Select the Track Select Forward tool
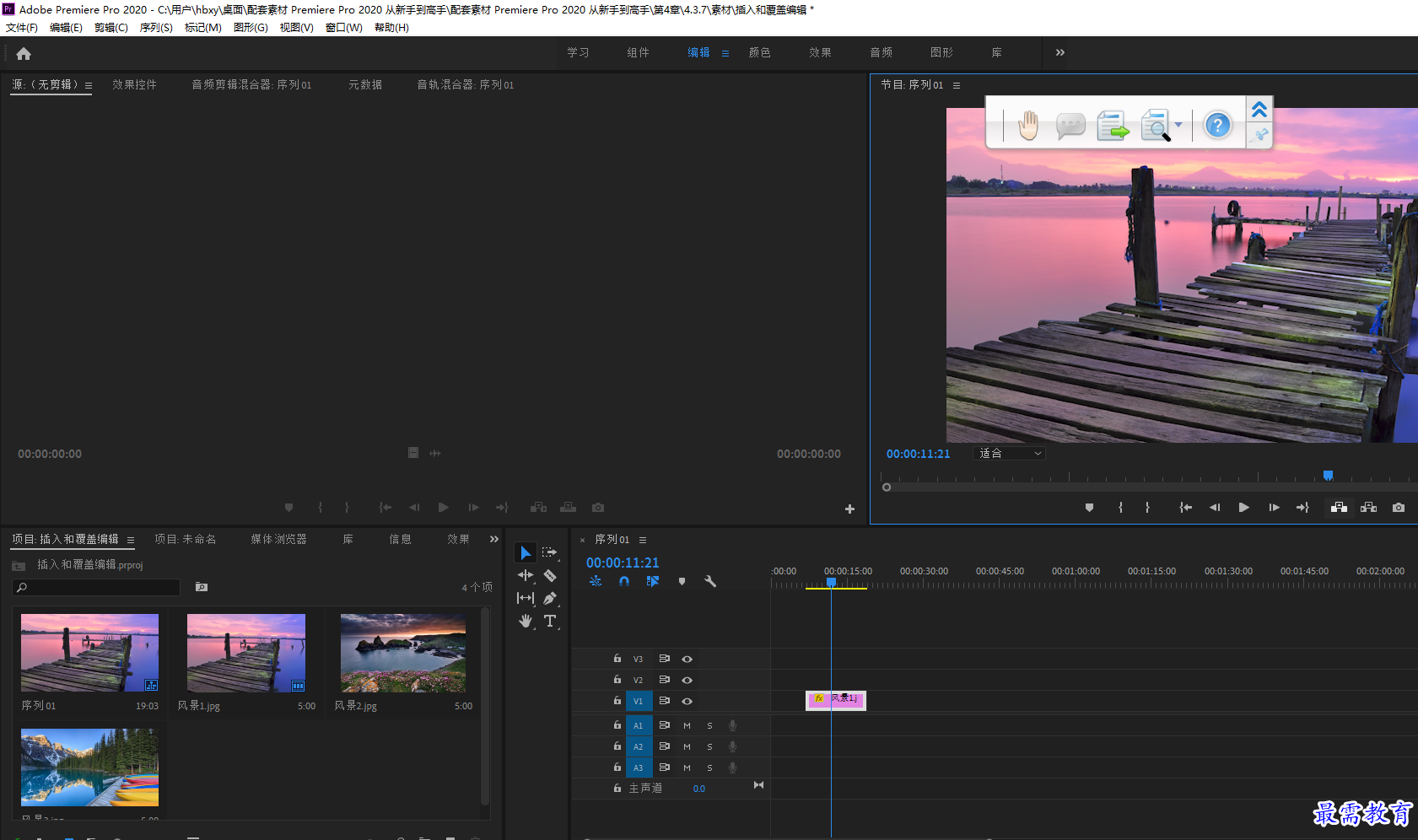Viewport: 1418px width, 840px height. click(550, 552)
